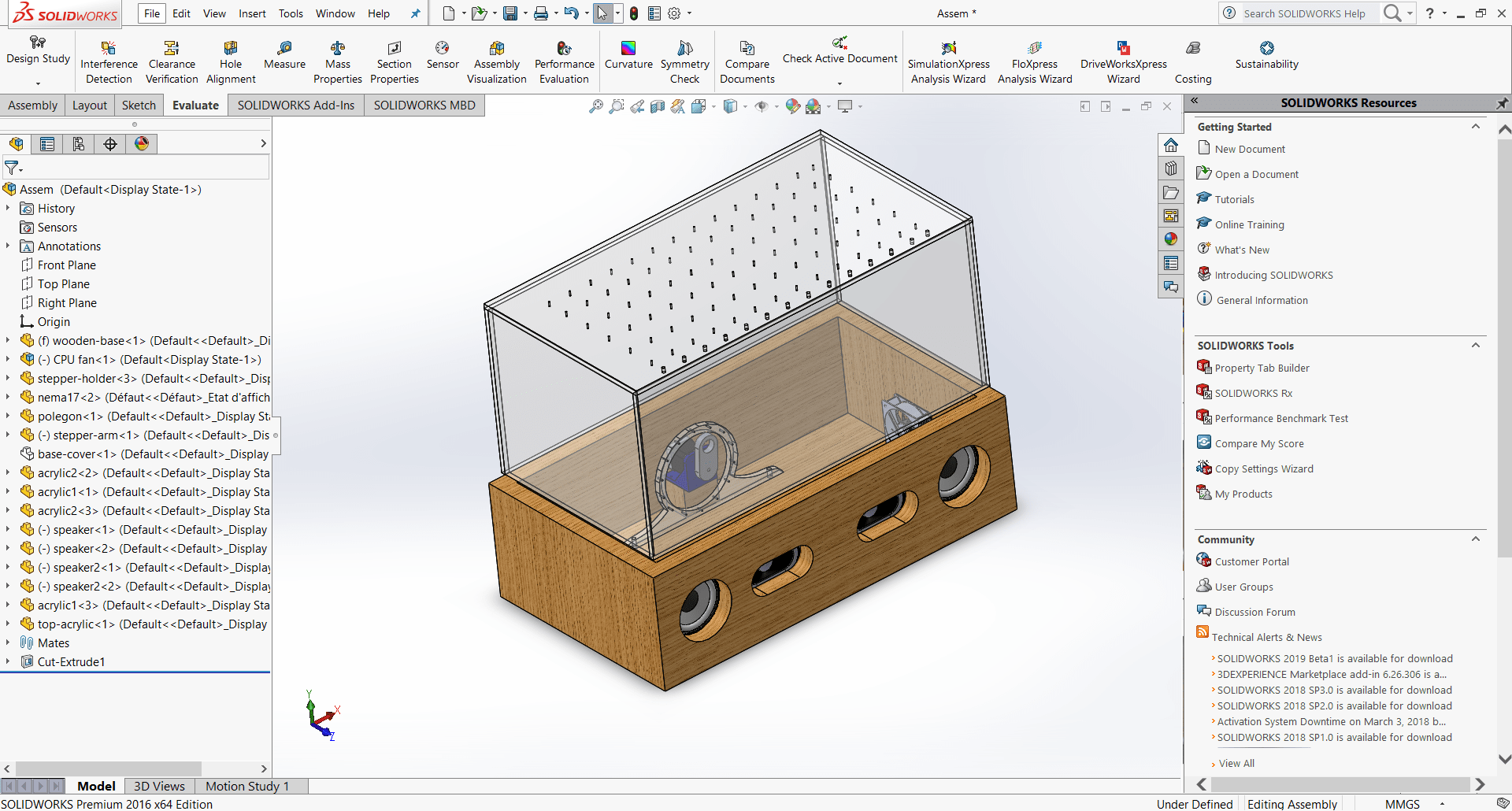Switch to PropertyManager tab
The image size is (1512, 811).
pyautogui.click(x=47, y=143)
